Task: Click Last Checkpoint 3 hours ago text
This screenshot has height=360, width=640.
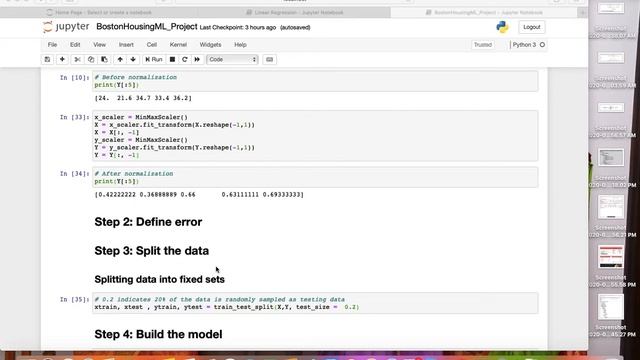Action: (238, 27)
